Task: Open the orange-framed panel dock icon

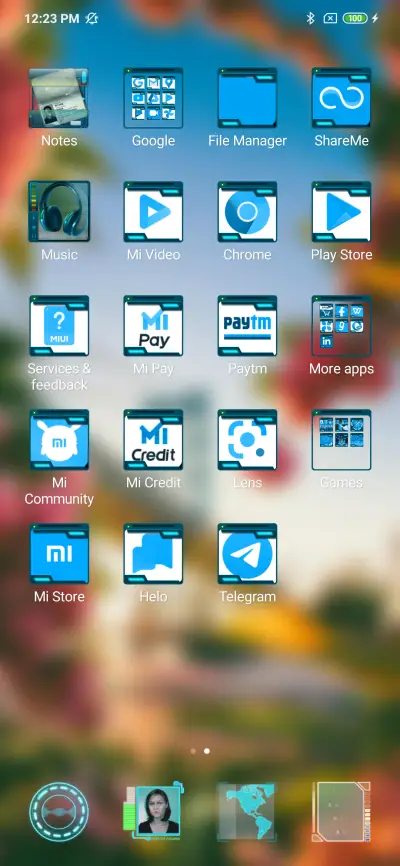Action: [341, 811]
